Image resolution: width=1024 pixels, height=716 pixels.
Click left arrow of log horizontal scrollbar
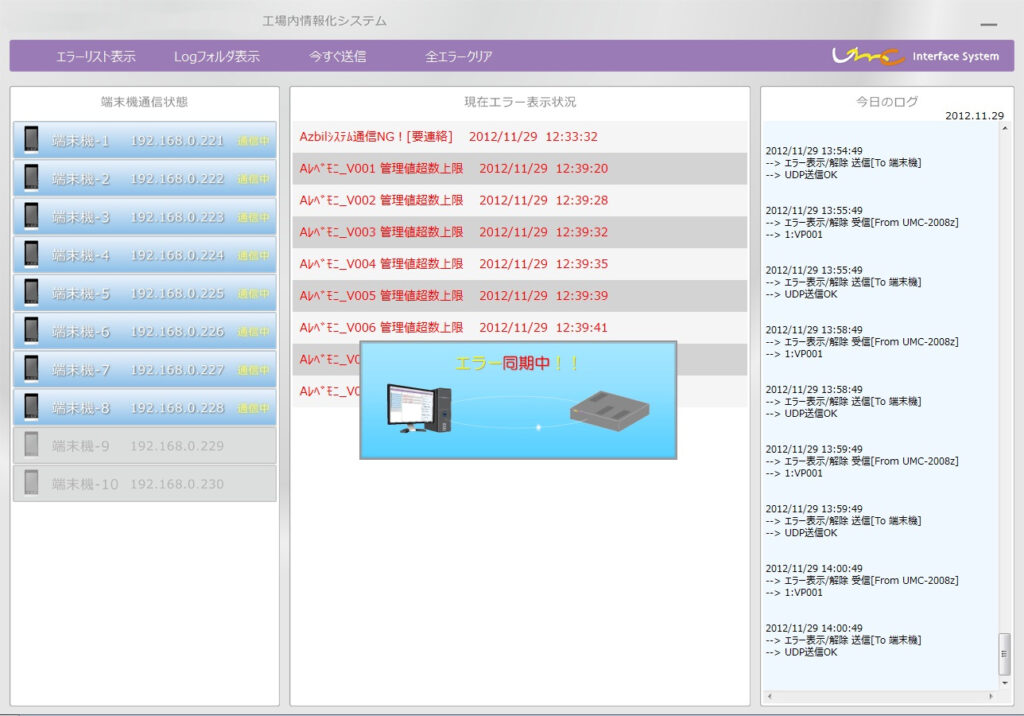coord(768,696)
